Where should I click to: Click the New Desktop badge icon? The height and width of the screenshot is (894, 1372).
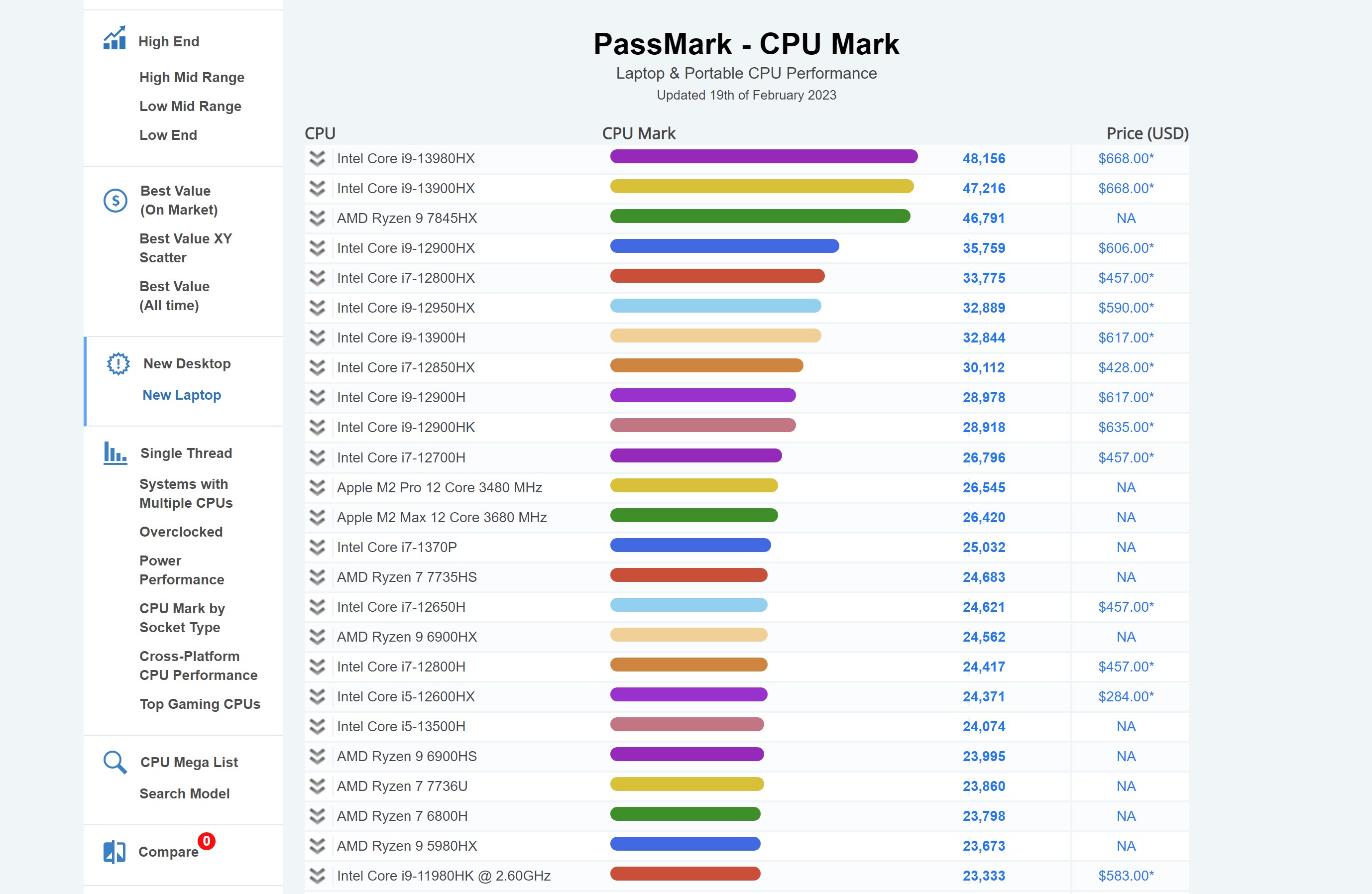(x=118, y=364)
